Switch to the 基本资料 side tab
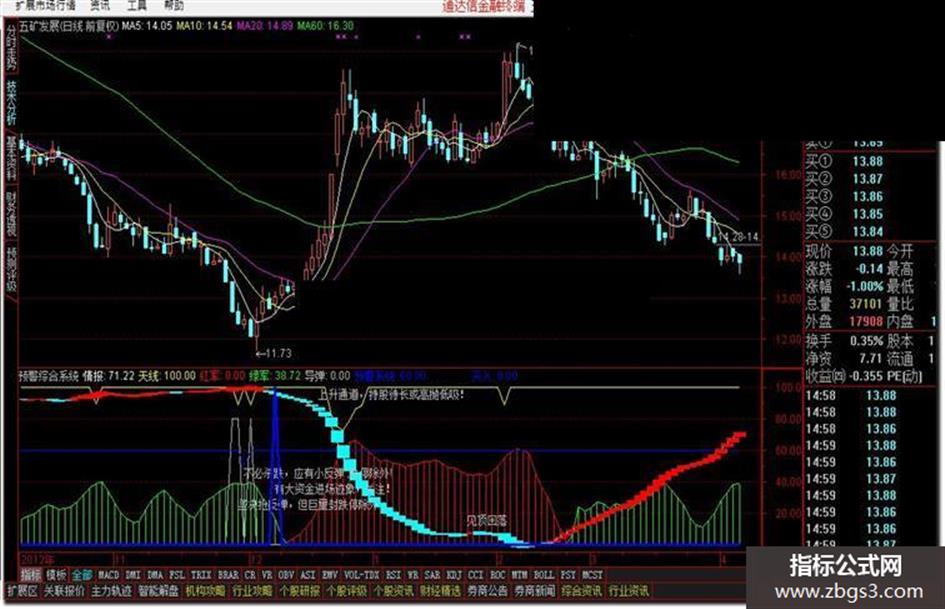The image size is (945, 609). pos(11,158)
